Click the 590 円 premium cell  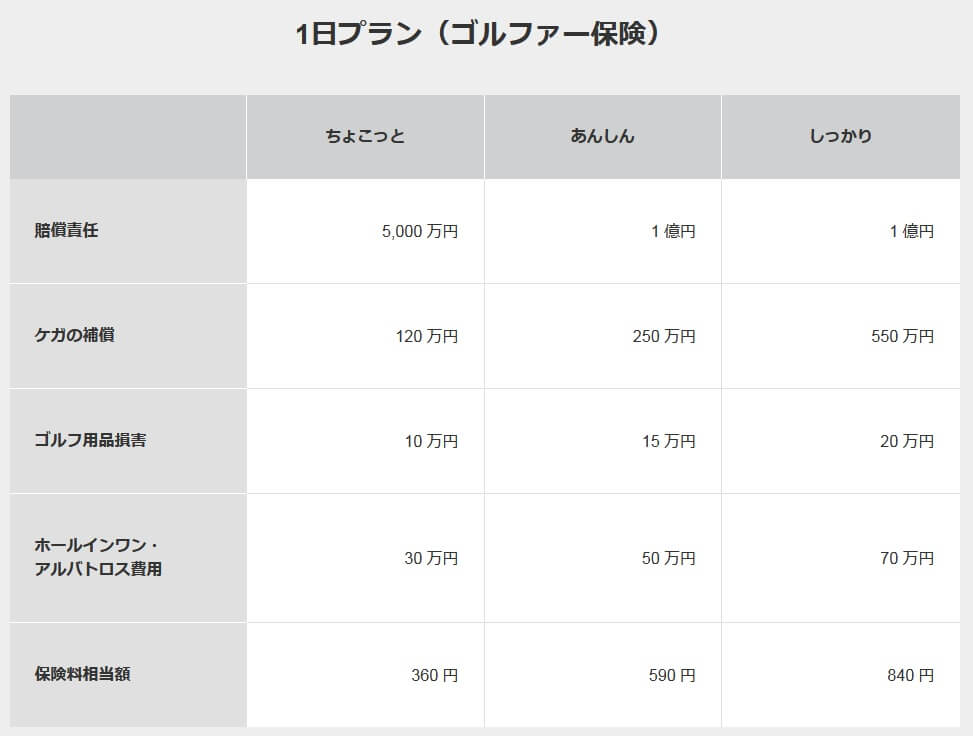pos(672,675)
